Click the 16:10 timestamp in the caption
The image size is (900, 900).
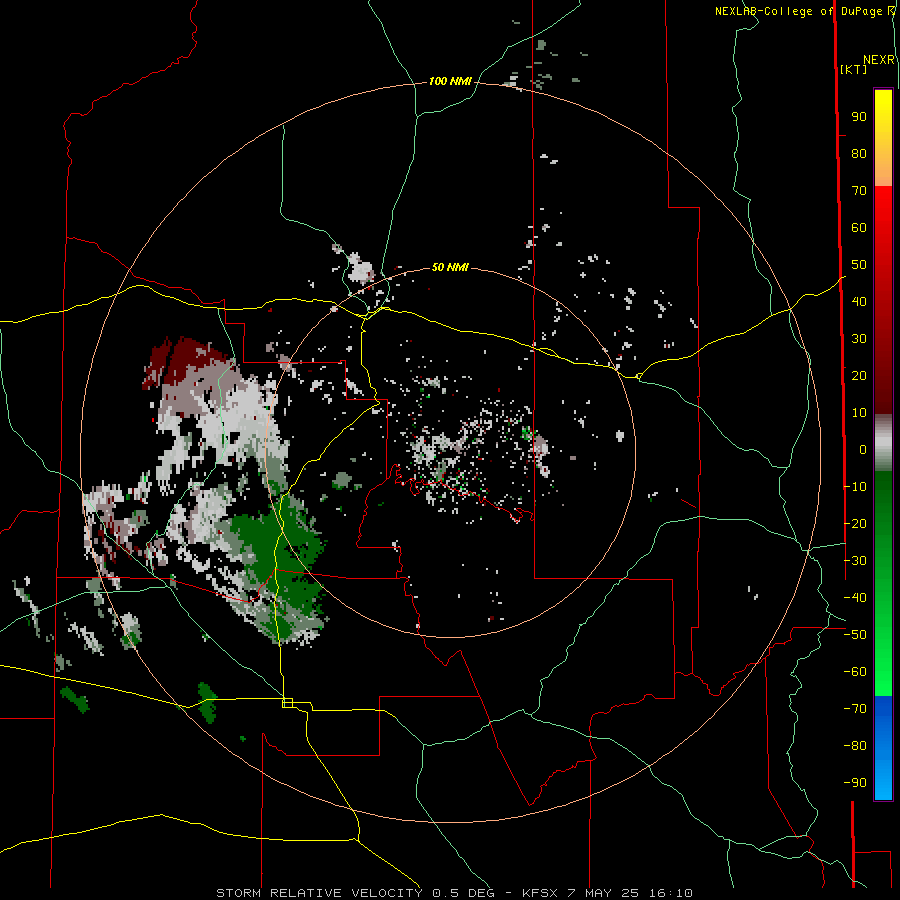(x=671, y=893)
